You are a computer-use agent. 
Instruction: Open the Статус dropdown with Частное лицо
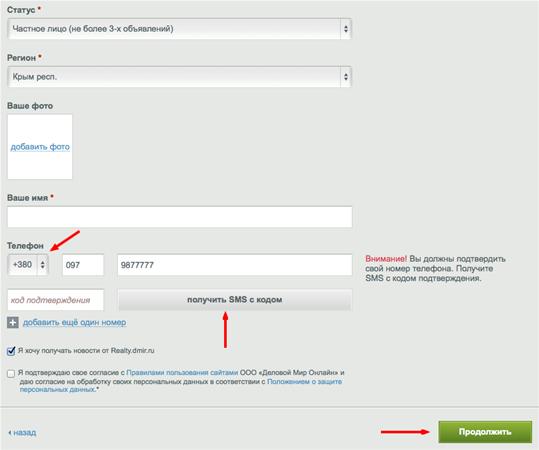(x=179, y=29)
